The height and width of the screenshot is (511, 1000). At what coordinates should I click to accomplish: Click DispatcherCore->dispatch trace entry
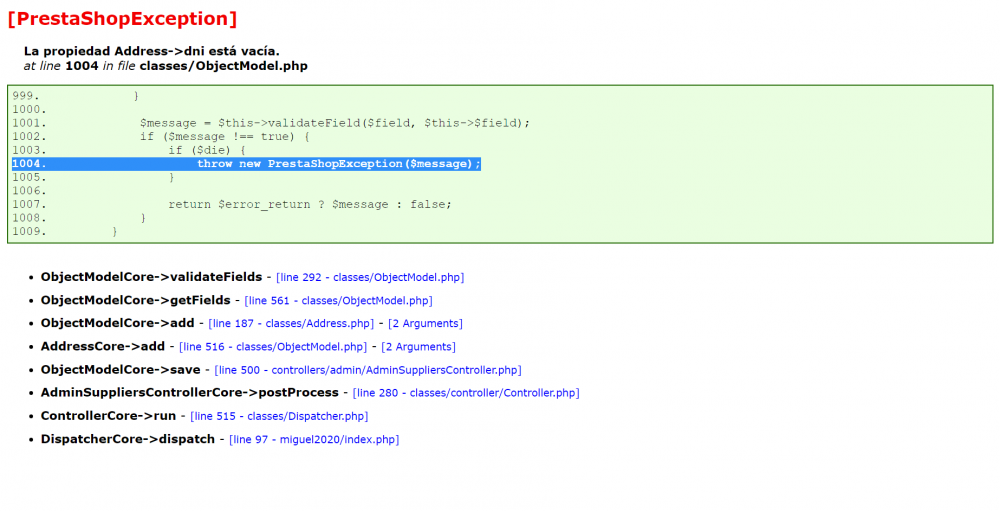128,439
